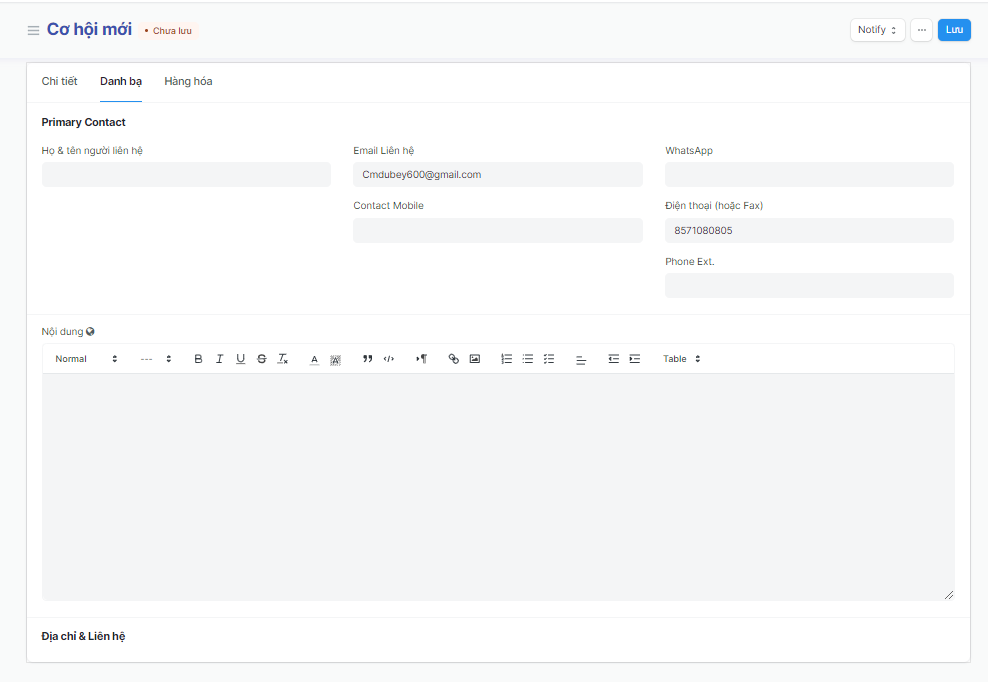Viewport: 988px width, 682px height.
Task: Add a blockquote with the quote icon
Action: [x=367, y=359]
